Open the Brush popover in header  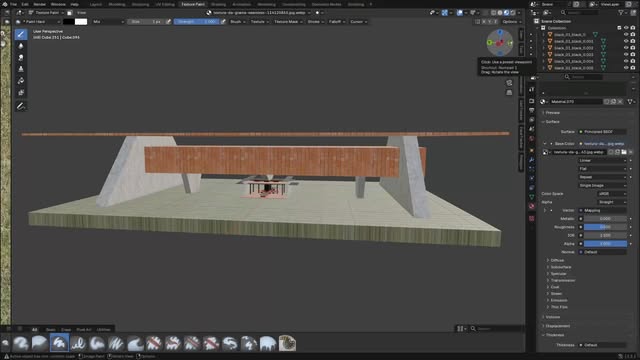click(238, 22)
